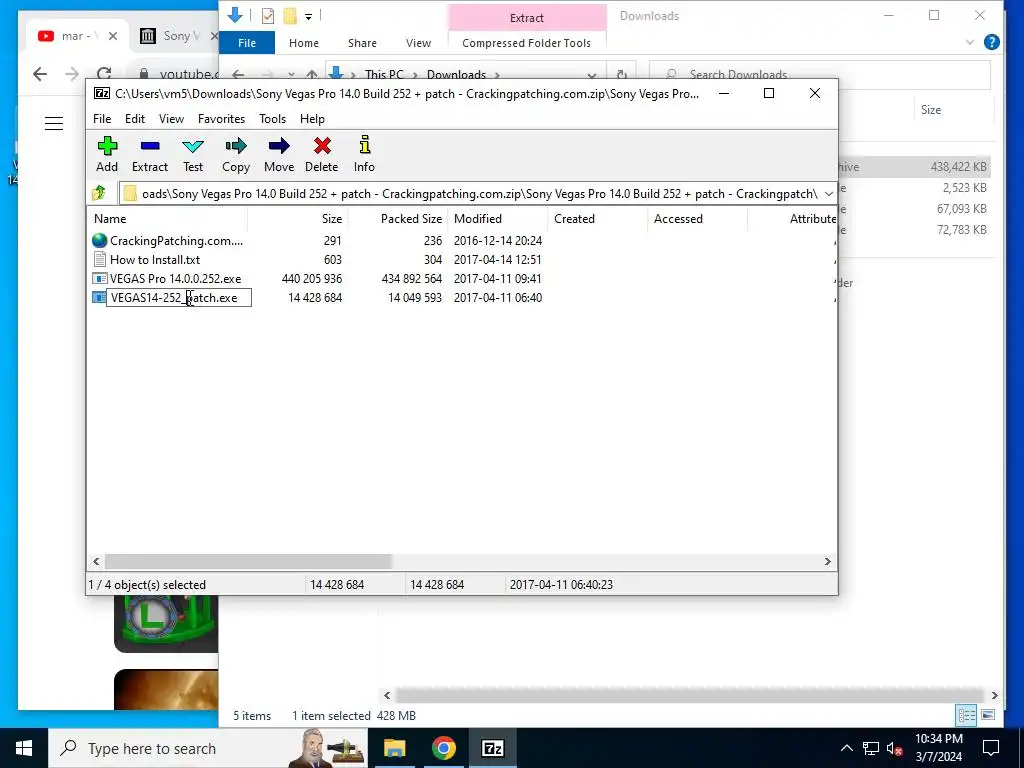Open the Tools menu in 7-Zip

[x=272, y=119]
